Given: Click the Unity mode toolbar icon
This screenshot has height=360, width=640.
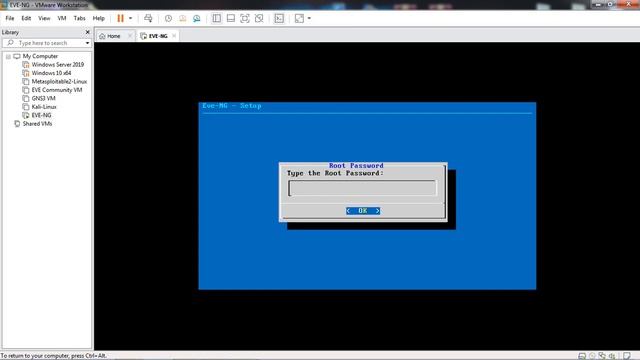Looking at the screenshot, I should (x=259, y=18).
